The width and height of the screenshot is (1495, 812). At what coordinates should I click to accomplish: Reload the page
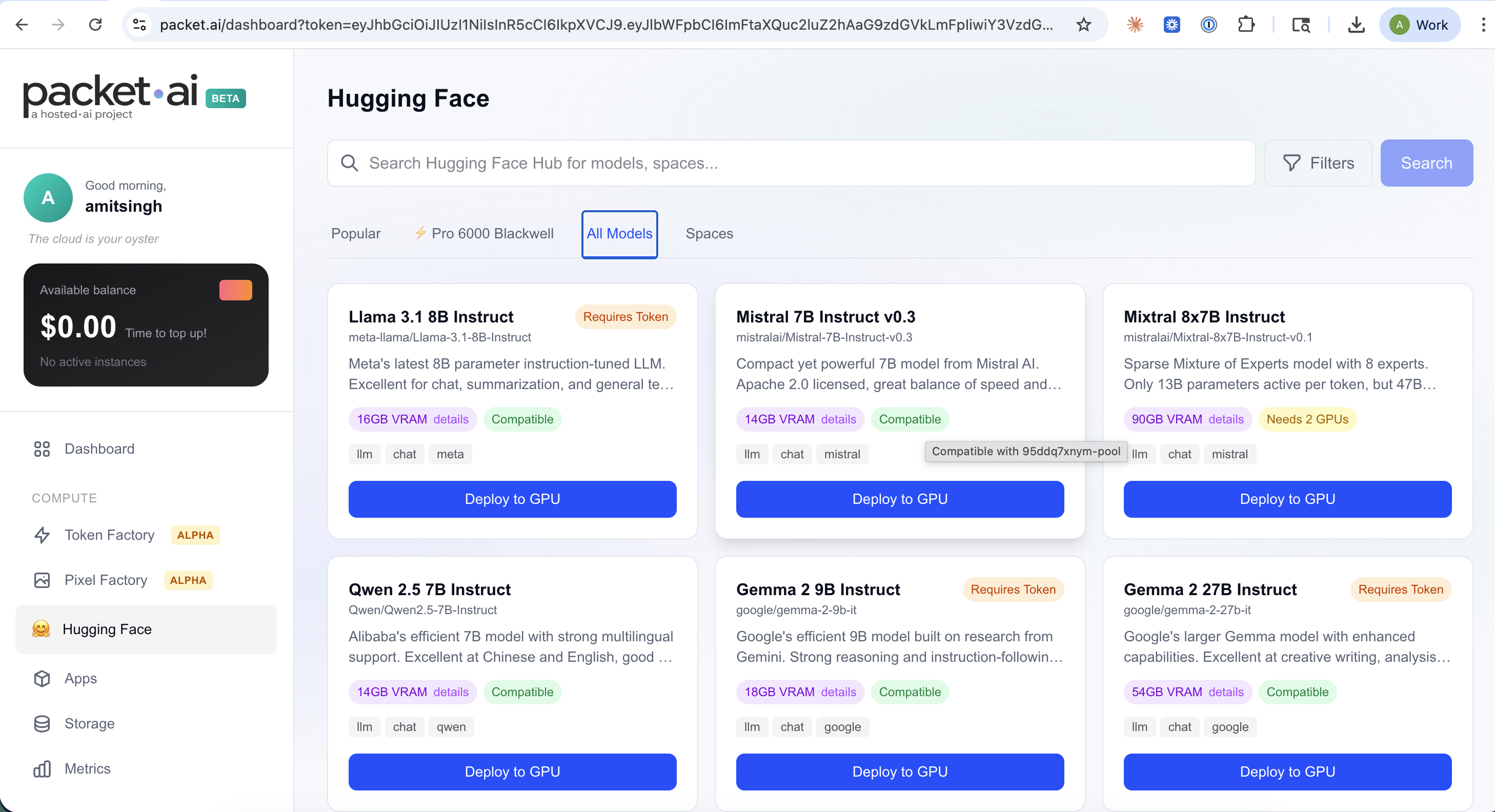[x=95, y=25]
